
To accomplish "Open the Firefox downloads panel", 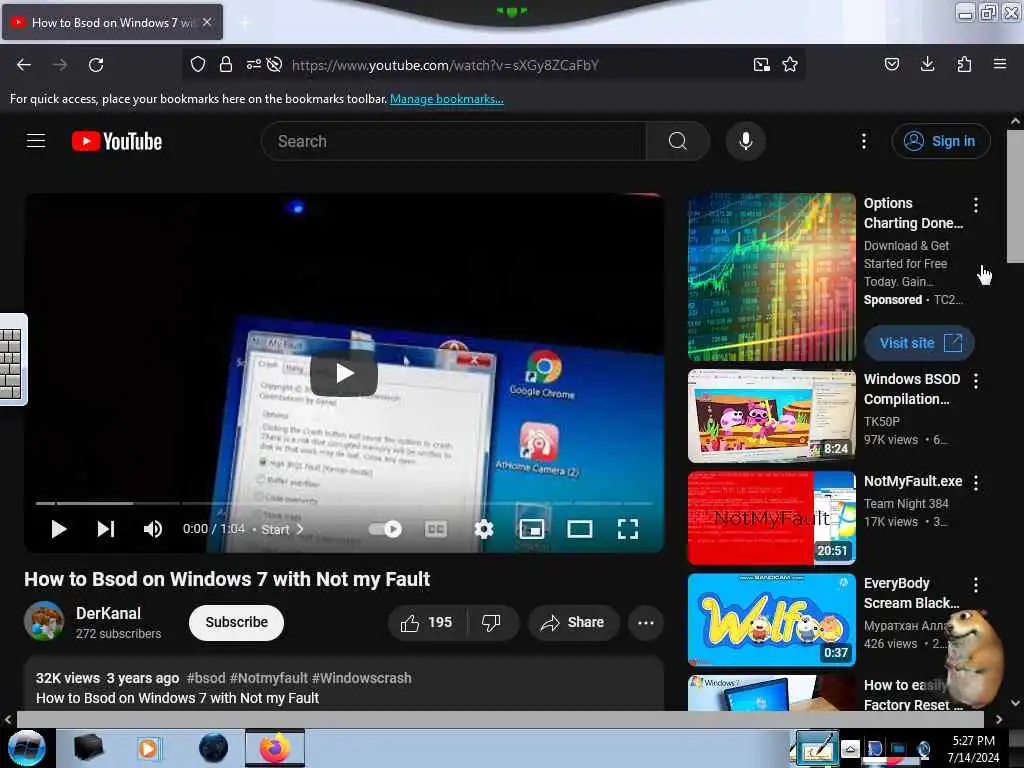I will click(x=927, y=64).
